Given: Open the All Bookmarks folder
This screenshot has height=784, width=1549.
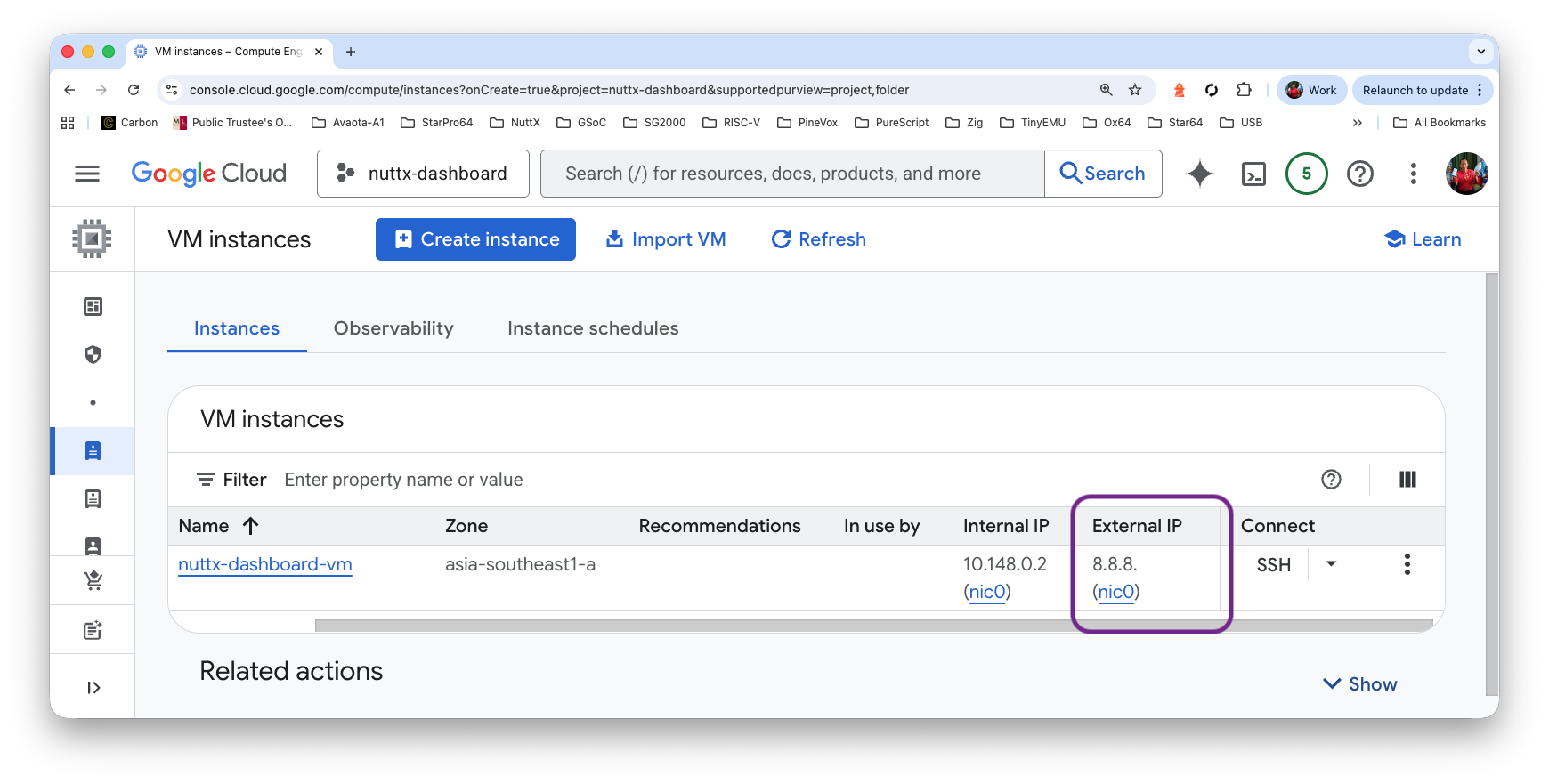Looking at the screenshot, I should (1439, 123).
